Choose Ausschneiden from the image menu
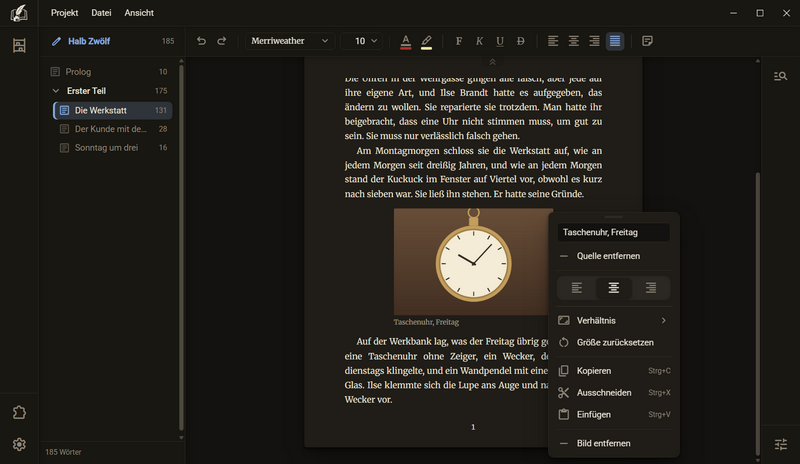The image size is (800, 464). [614, 393]
